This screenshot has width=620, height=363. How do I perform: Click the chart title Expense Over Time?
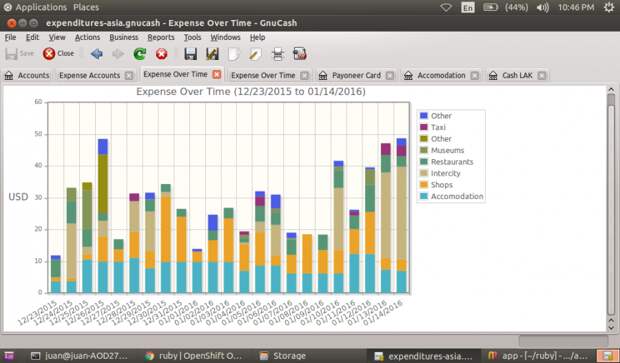click(x=251, y=92)
